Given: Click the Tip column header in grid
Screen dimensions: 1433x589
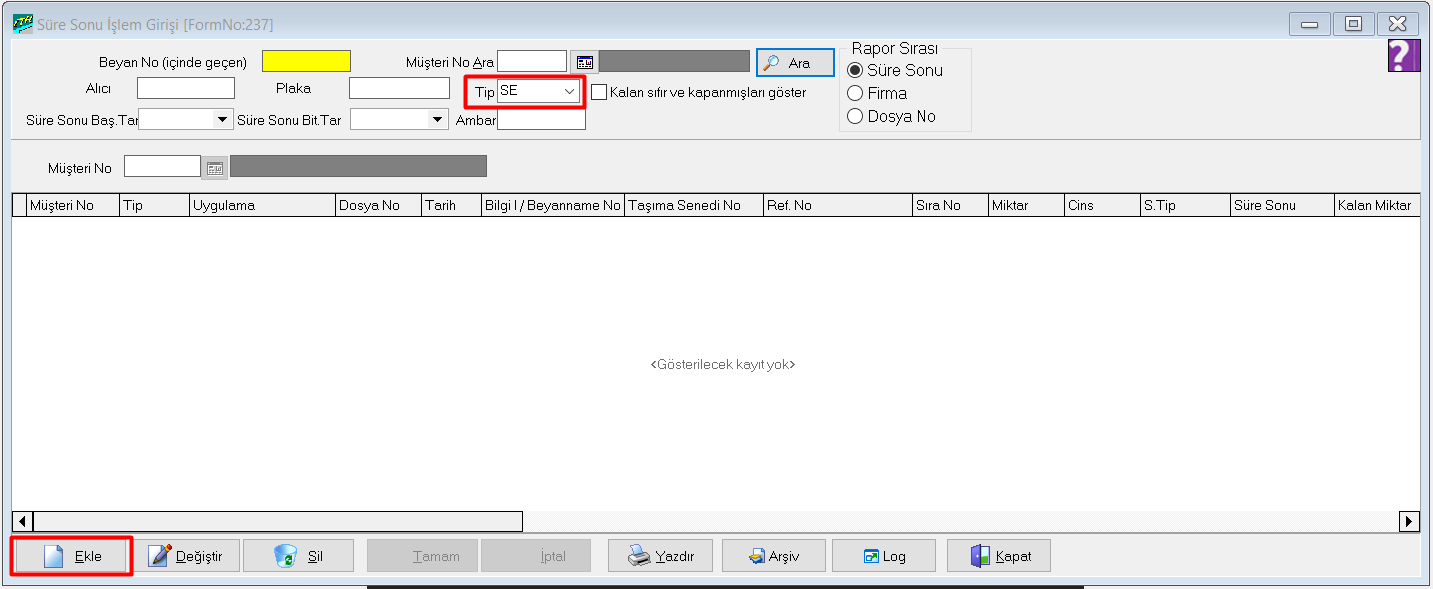Looking at the screenshot, I should coord(155,205).
